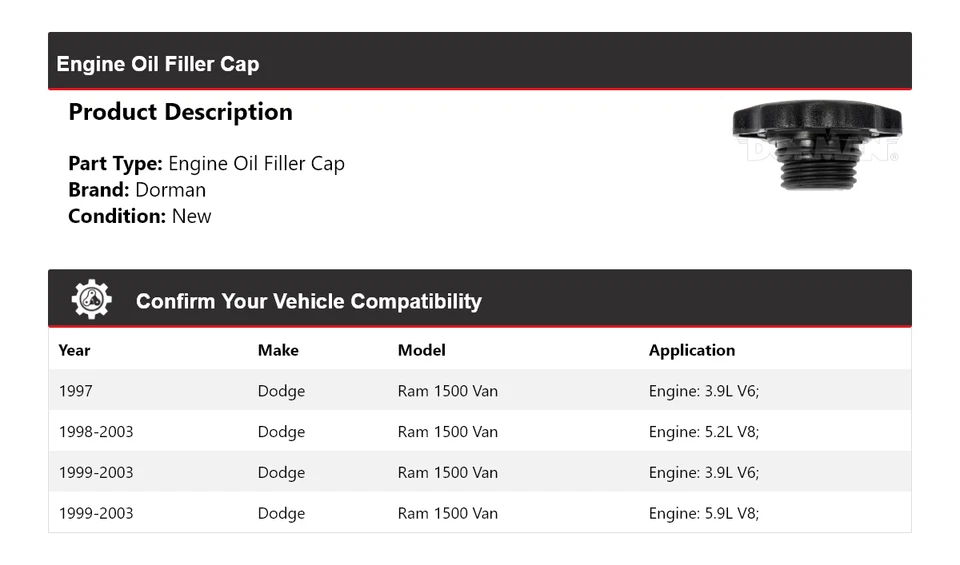Click Ram 1500 Van in the 1997 row
960x565 pixels.
(447, 391)
